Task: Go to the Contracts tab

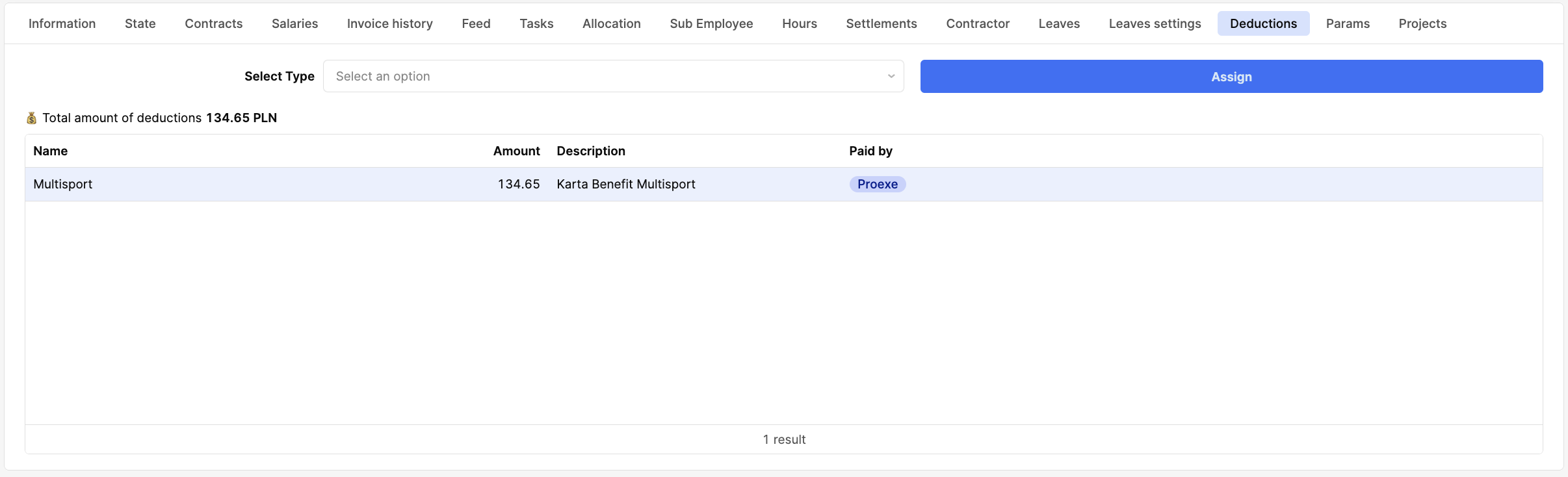Action: 213,23
